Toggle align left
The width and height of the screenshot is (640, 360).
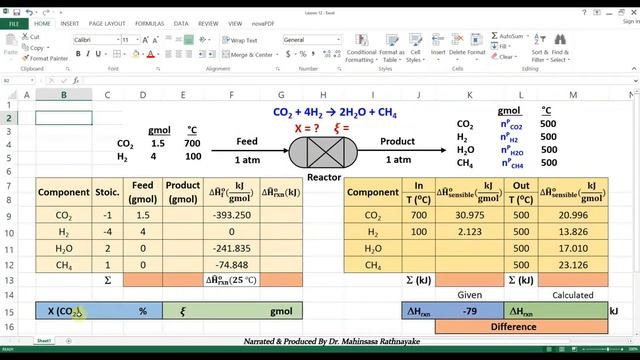tap(169, 54)
